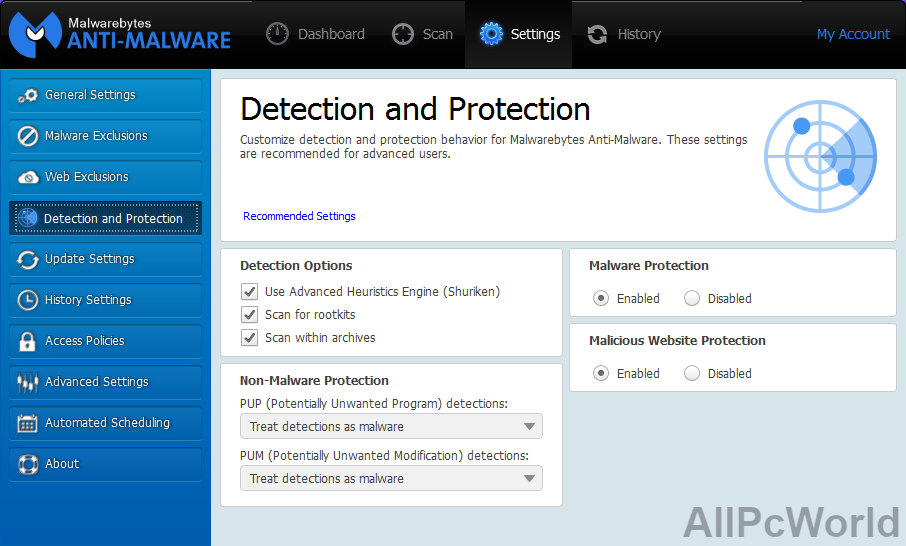Click the Recommended Settings link
Viewport: 906px width, 546px height.
299,216
